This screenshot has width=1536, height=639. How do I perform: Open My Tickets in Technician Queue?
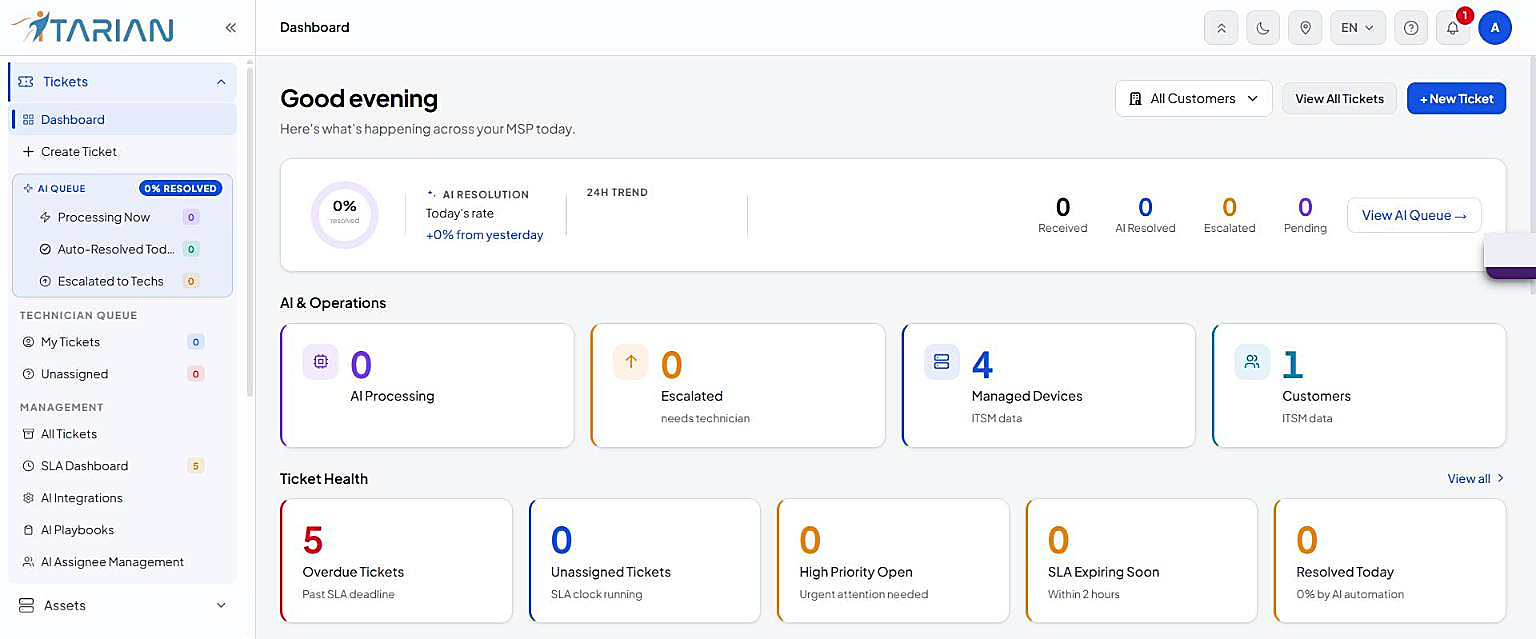pos(124,342)
